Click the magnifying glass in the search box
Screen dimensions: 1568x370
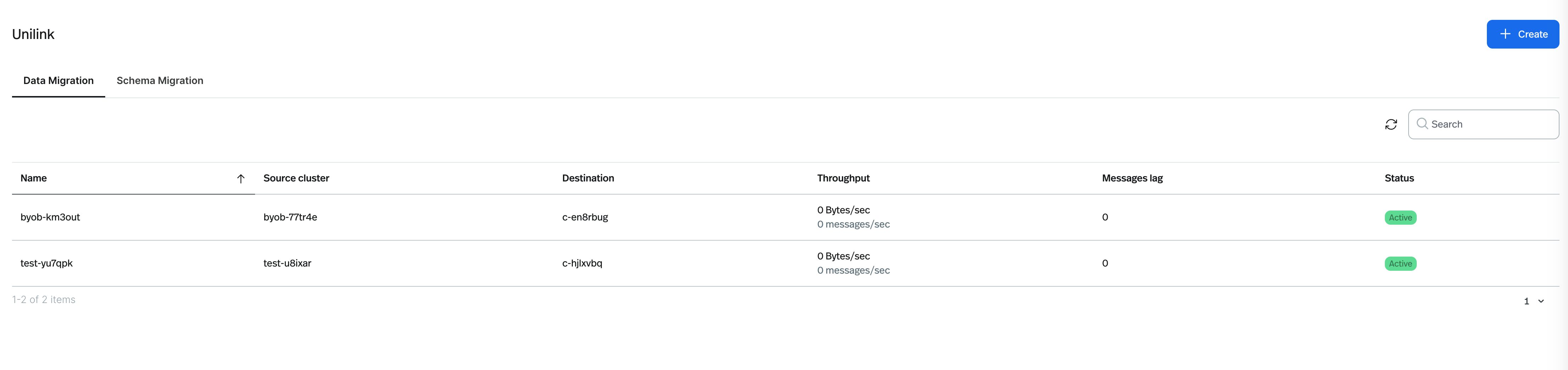[x=1423, y=124]
